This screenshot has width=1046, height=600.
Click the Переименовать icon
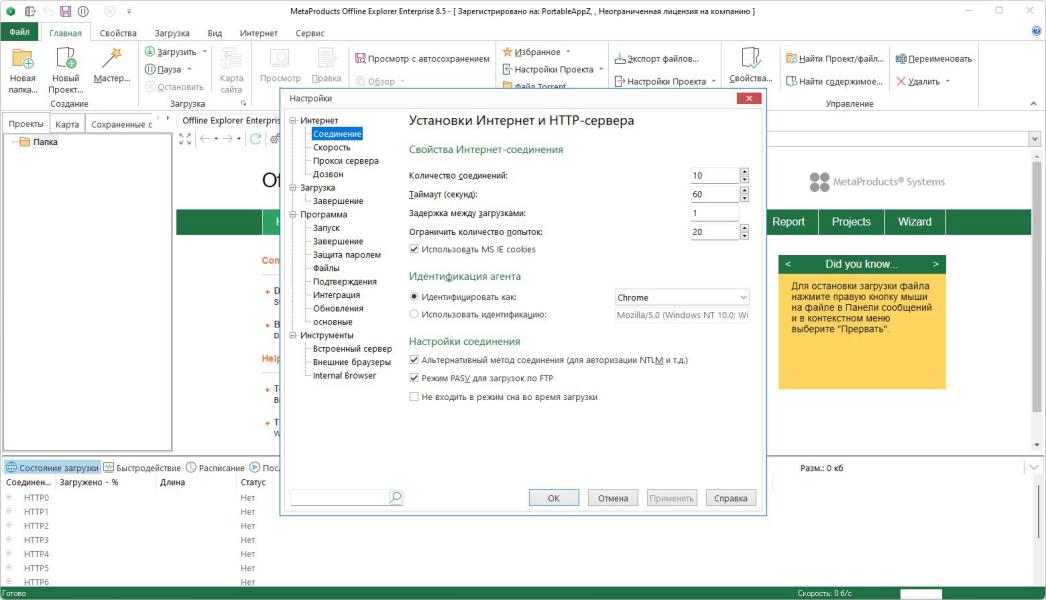[901, 59]
